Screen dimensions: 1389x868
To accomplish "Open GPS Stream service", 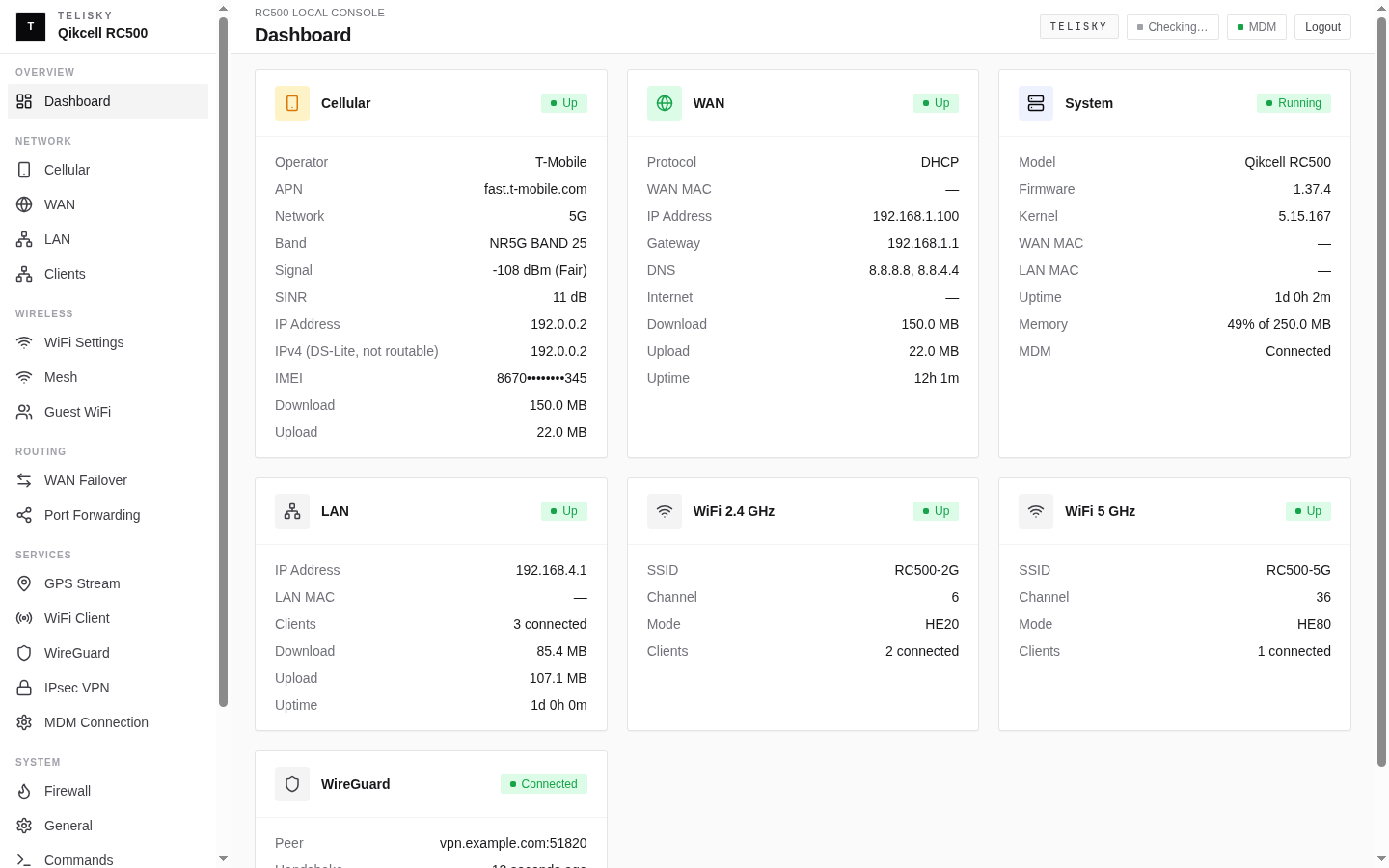I will (108, 583).
